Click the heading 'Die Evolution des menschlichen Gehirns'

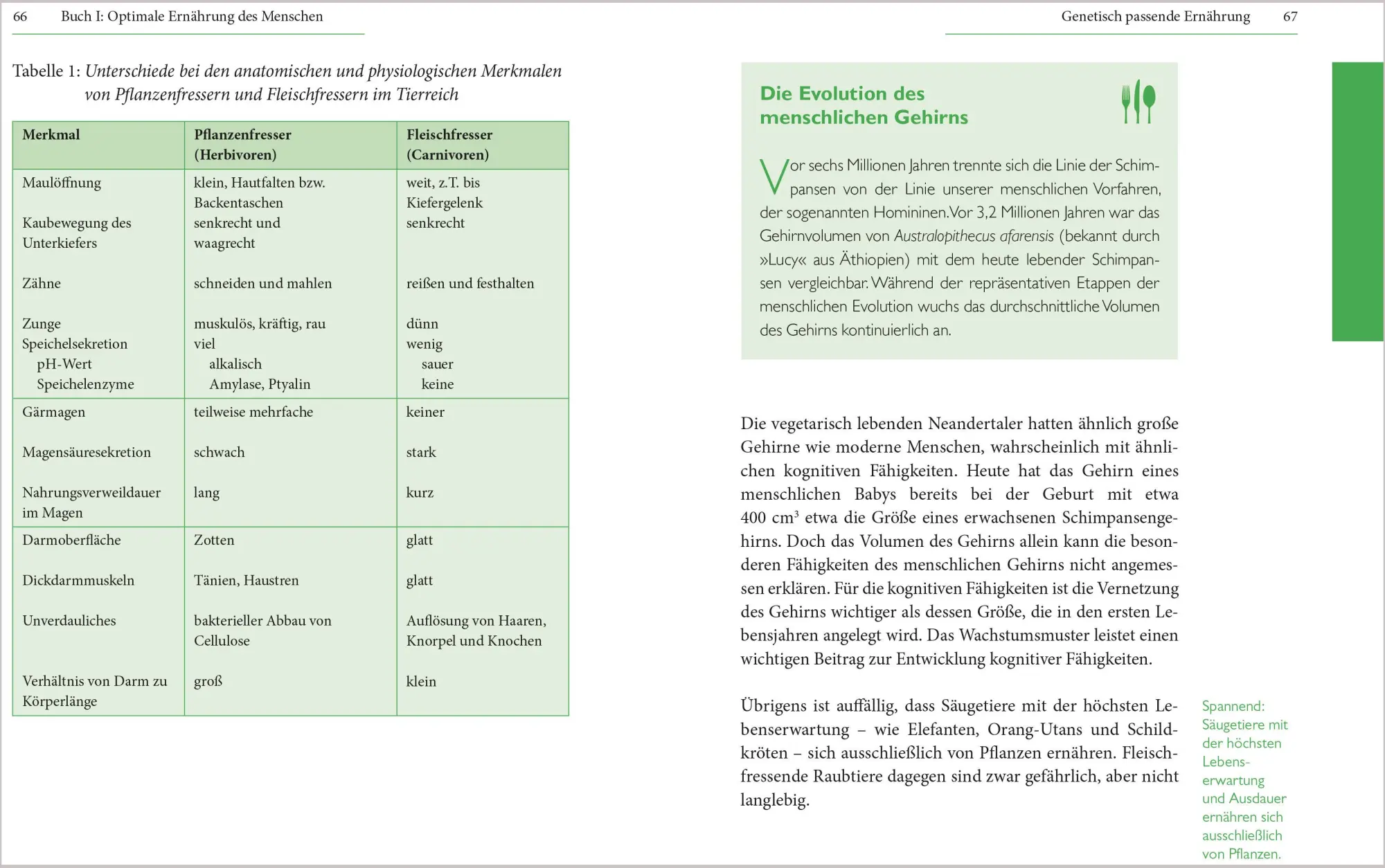[864, 105]
